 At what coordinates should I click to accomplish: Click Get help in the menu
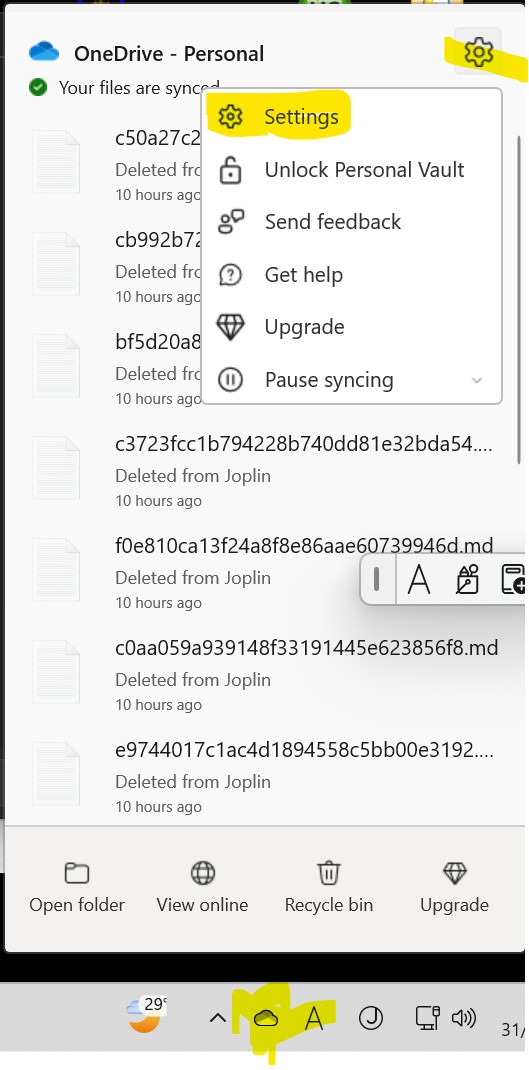pyautogui.click(x=303, y=275)
